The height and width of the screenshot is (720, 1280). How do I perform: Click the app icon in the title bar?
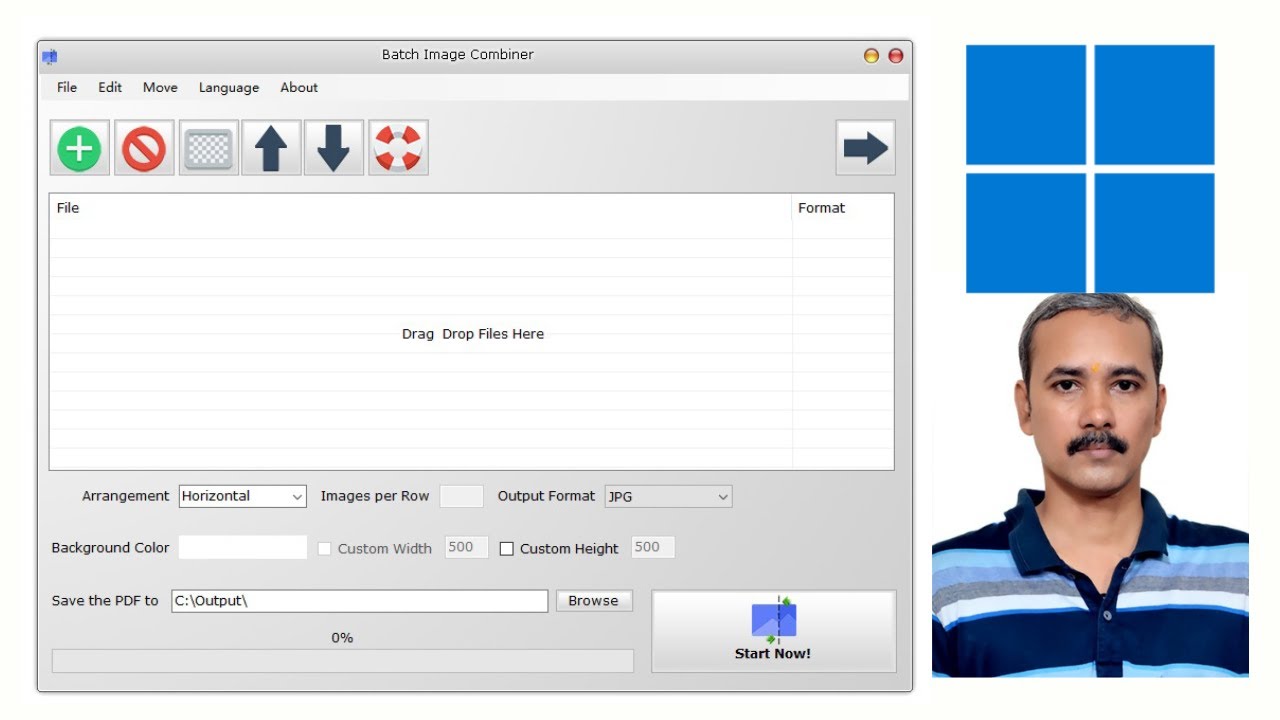pos(50,56)
